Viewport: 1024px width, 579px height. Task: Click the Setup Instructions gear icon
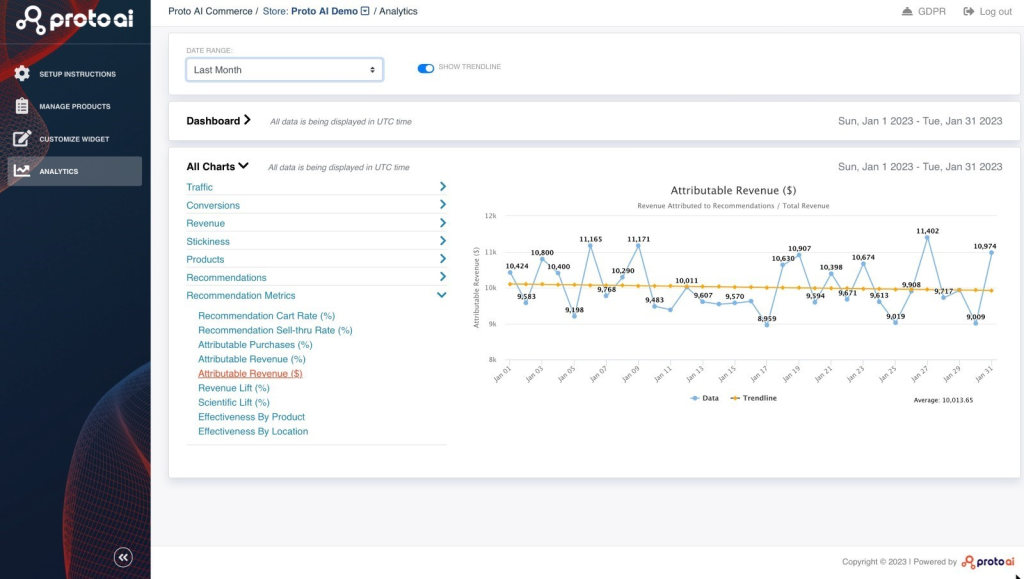coord(22,73)
